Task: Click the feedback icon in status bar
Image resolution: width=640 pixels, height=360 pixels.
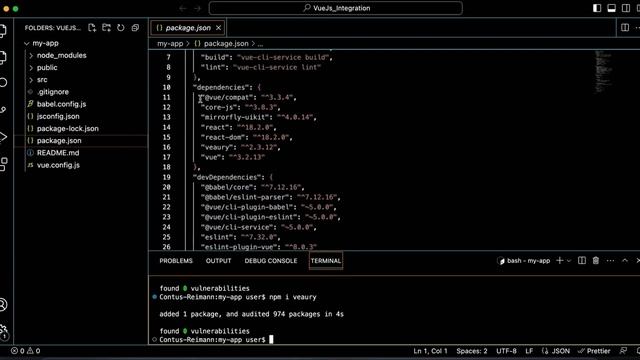Action: [x=623, y=351]
